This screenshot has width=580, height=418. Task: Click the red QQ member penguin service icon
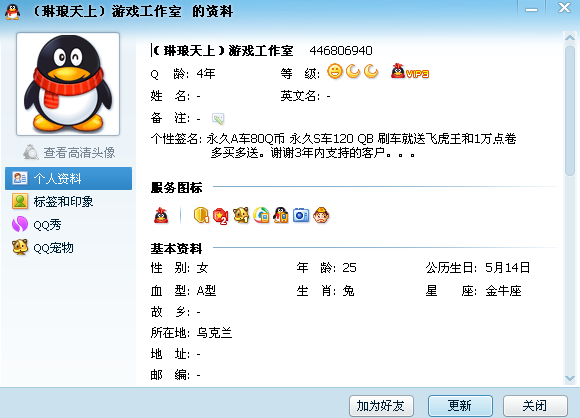click(x=161, y=215)
